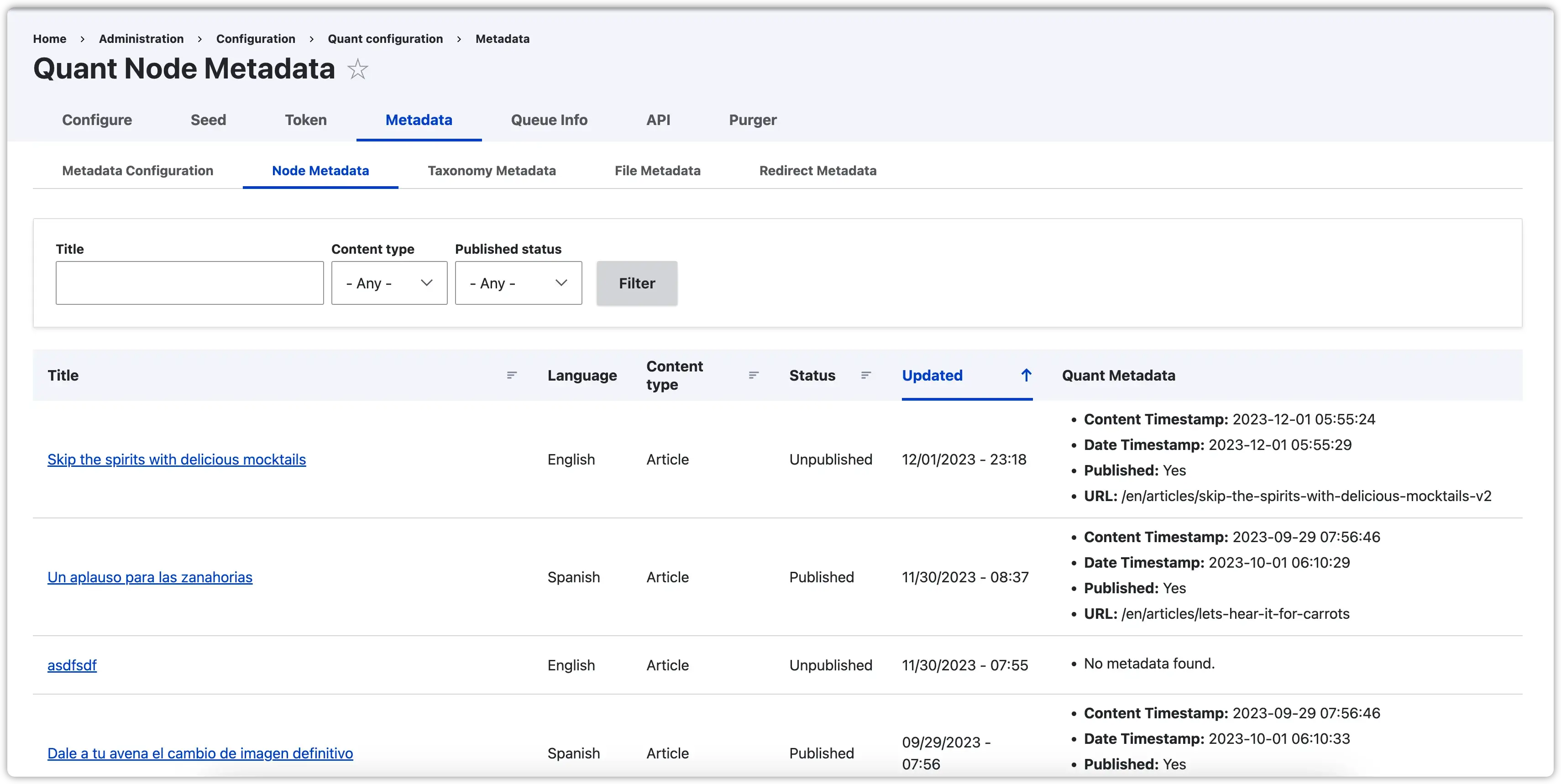Click the sort icon beside Content type column
The height and width of the screenshot is (784, 1561).
click(753, 375)
